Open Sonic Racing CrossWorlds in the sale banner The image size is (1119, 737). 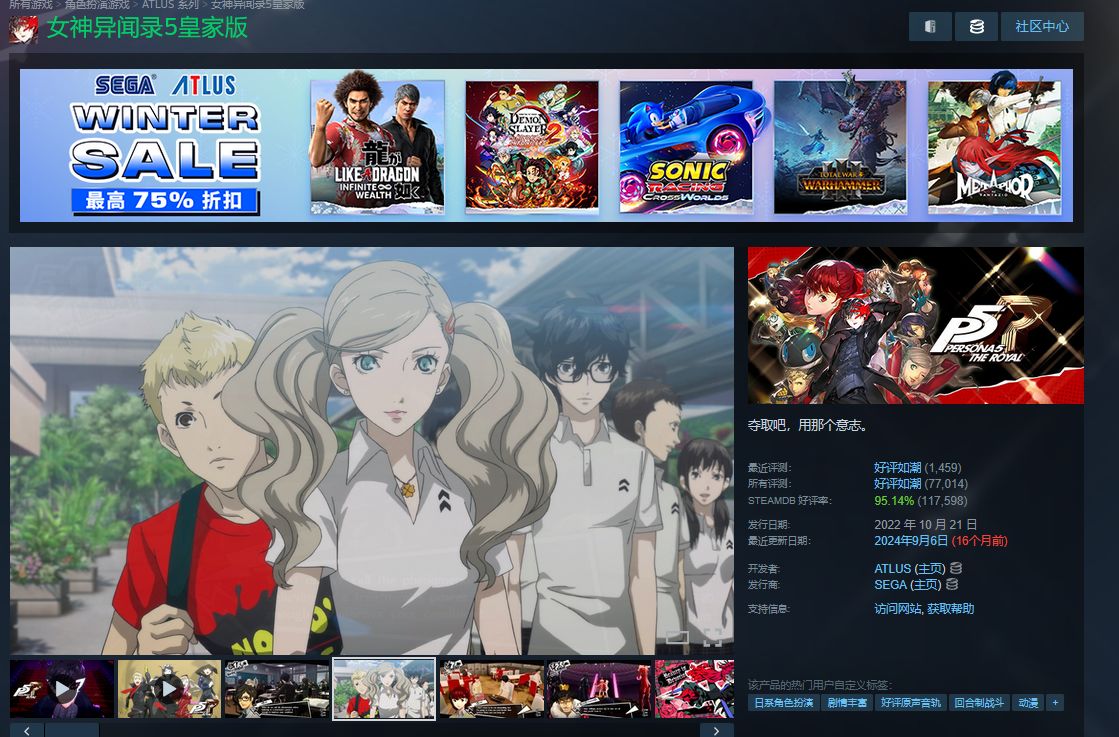[x=687, y=147]
